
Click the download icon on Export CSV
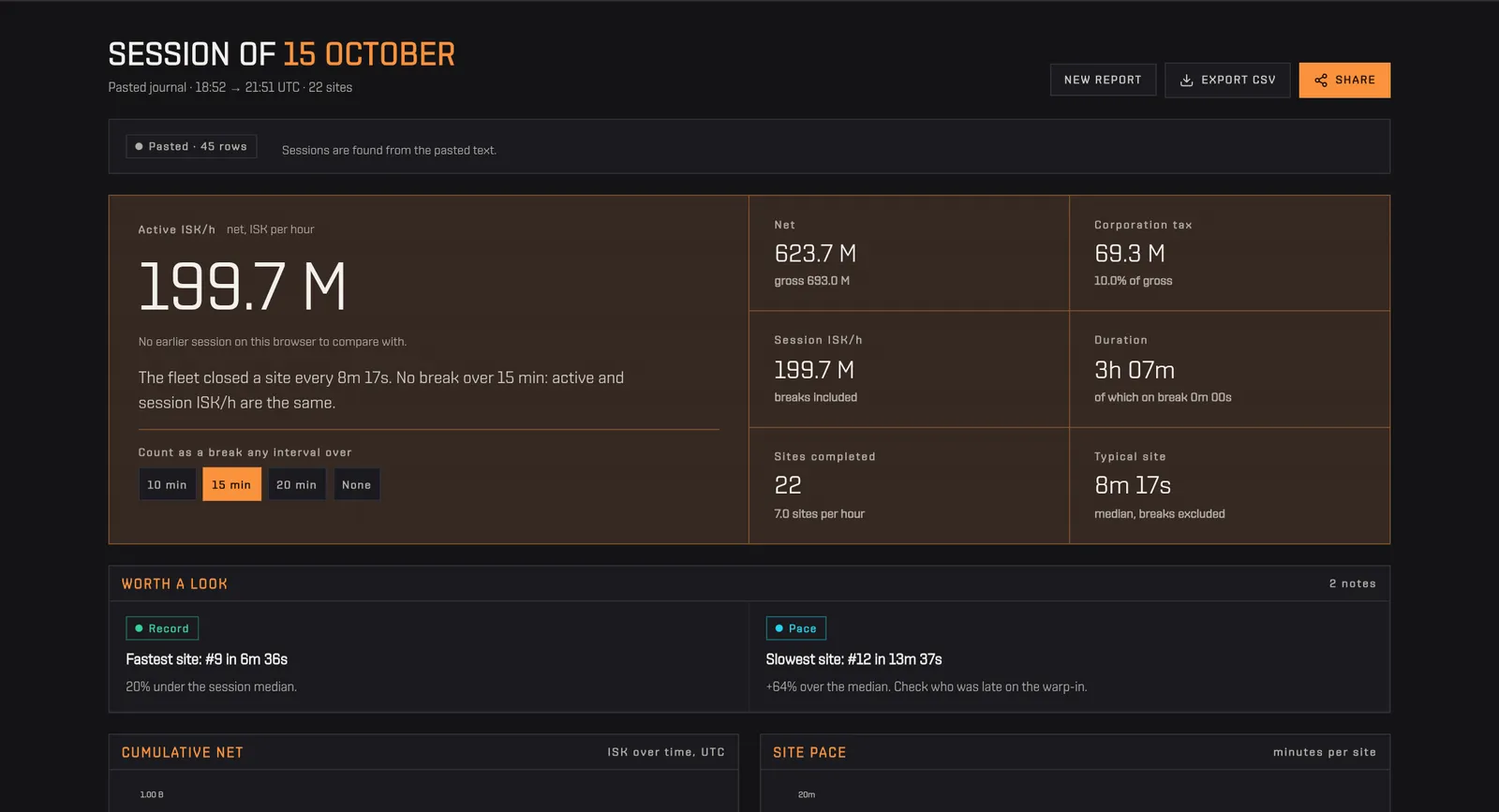pyautogui.click(x=1186, y=81)
